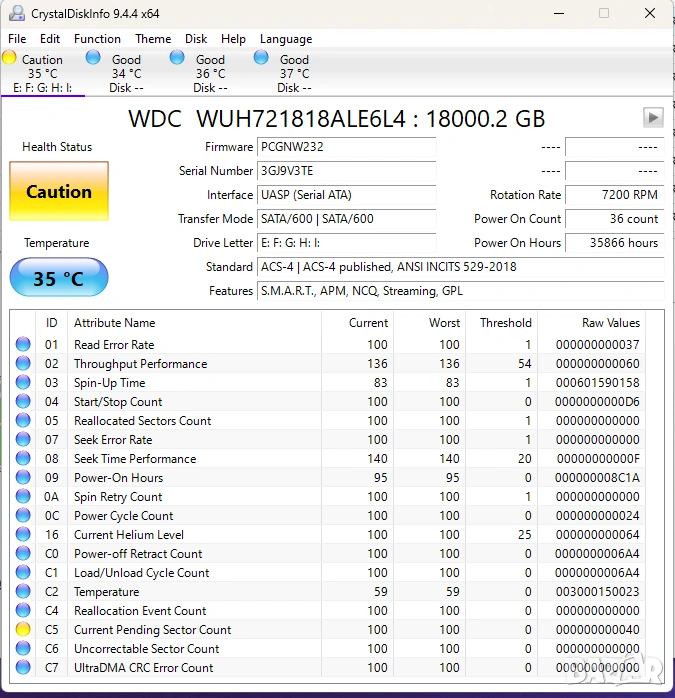Click the next disk arrow button
This screenshot has width=675, height=698.
point(653,118)
